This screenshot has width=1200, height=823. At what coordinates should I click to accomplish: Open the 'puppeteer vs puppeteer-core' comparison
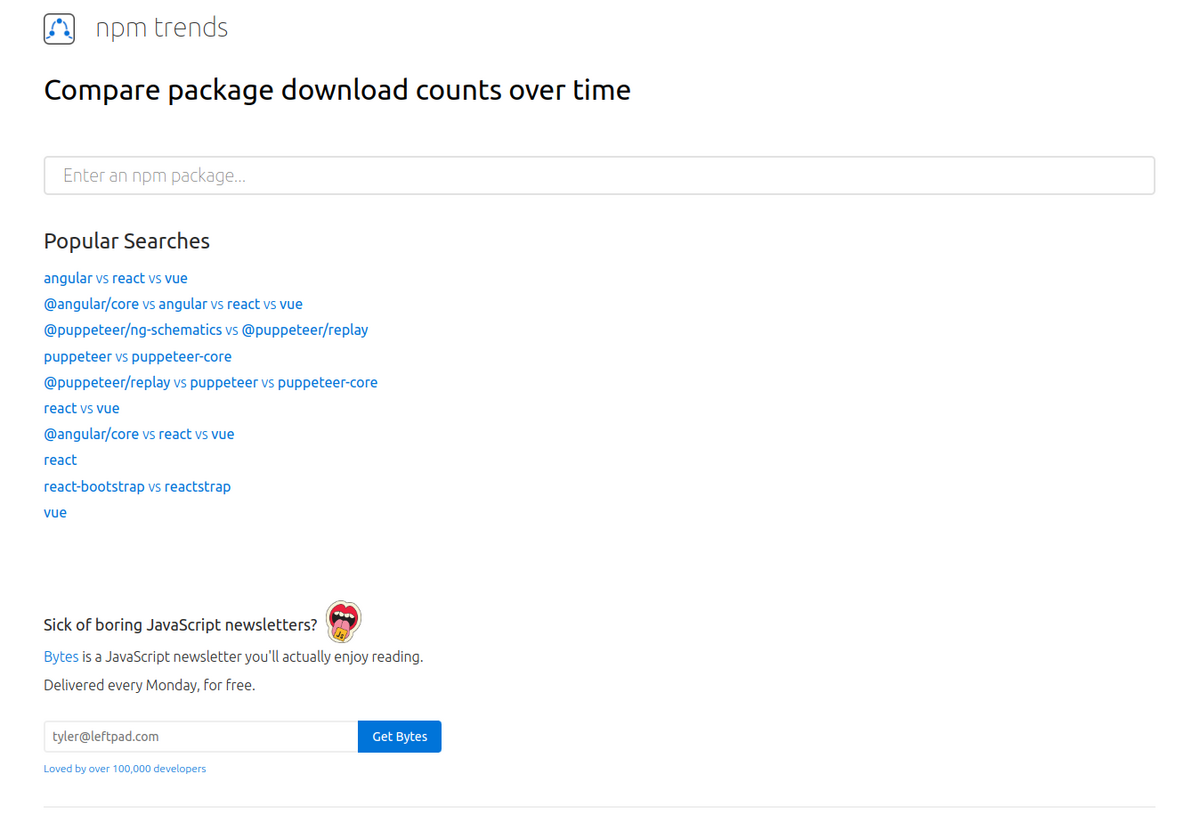138,356
